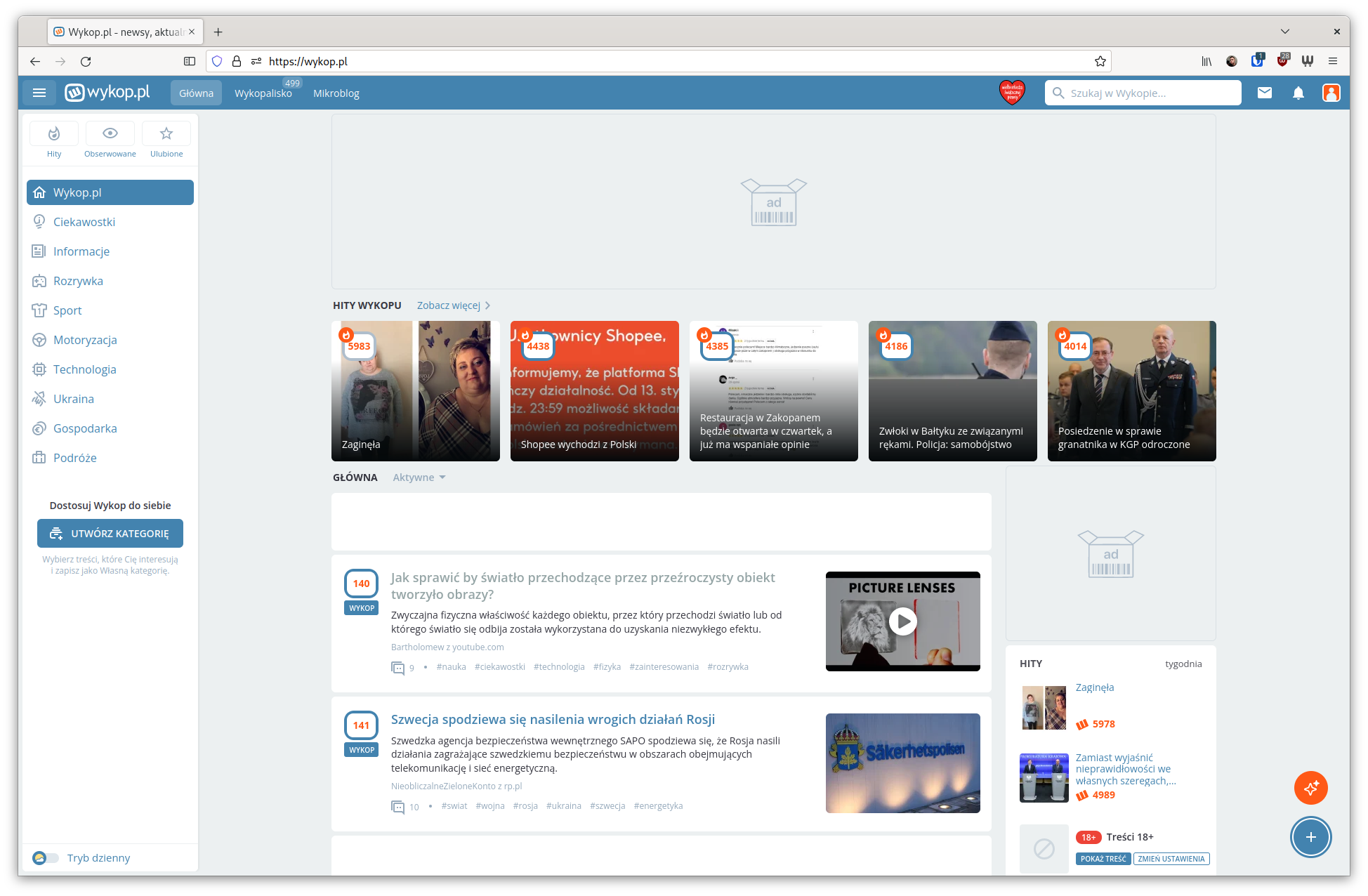Play the Picture Lenses video thumbnail
1368x896 pixels.
coord(902,621)
